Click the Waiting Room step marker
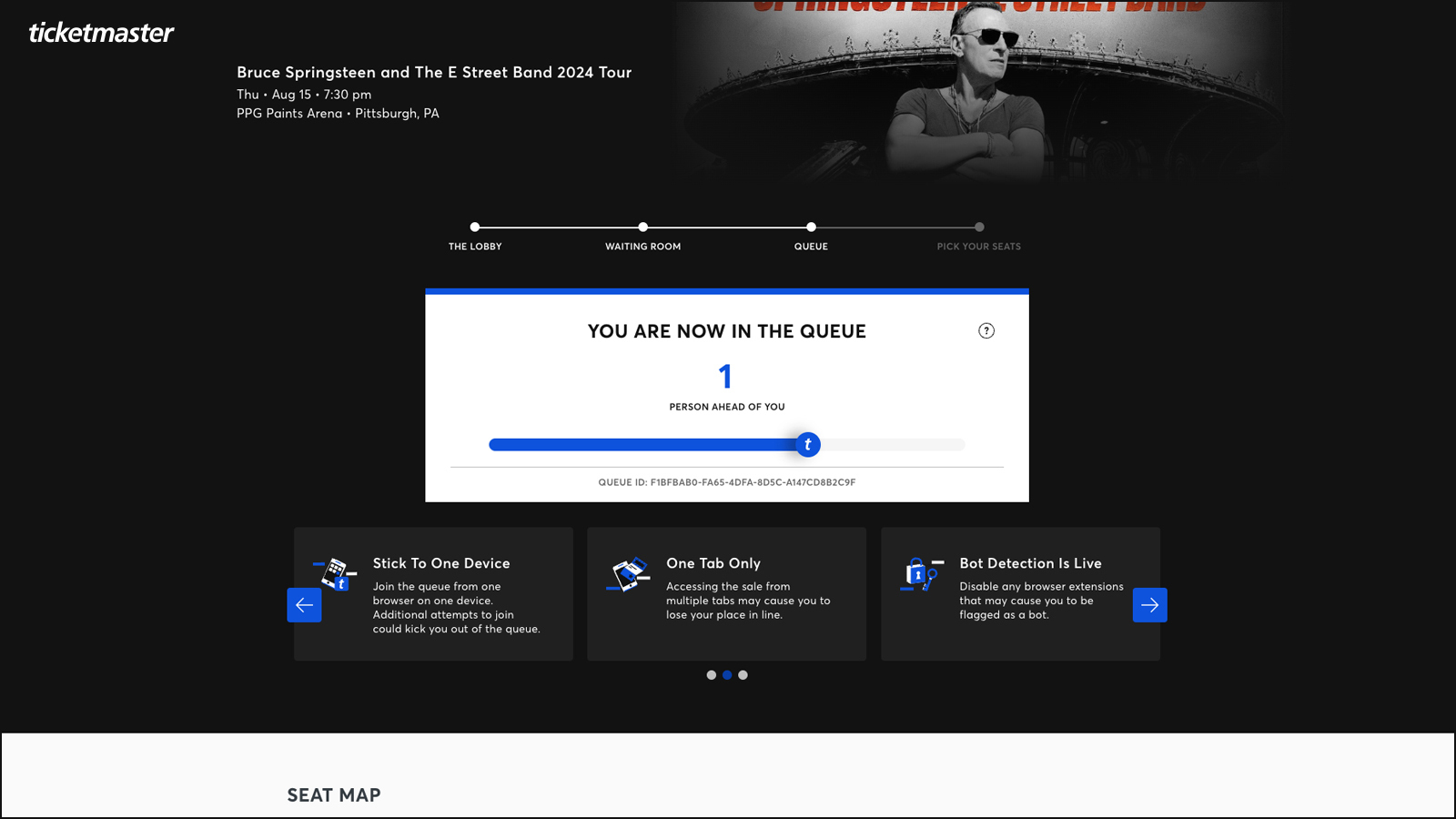This screenshot has width=1456, height=819. [x=642, y=227]
